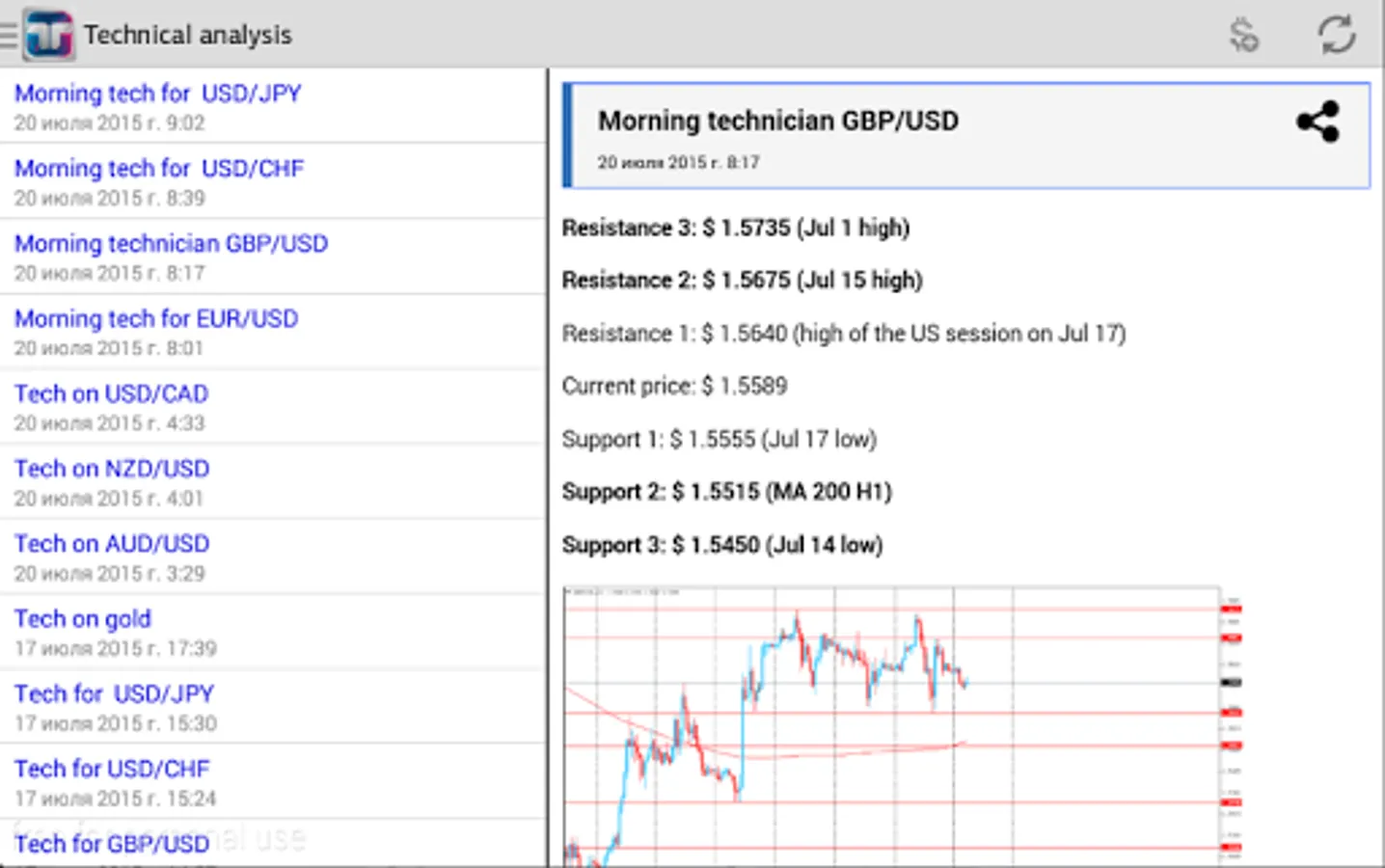This screenshot has height=868, width=1385.
Task: View Tech on NZD/USD article
Action: tap(112, 470)
